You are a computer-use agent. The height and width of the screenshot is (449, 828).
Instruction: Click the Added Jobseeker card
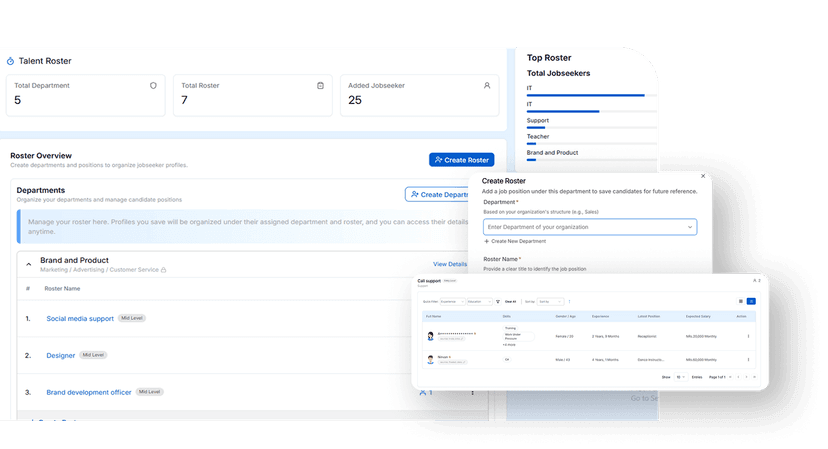point(419,95)
